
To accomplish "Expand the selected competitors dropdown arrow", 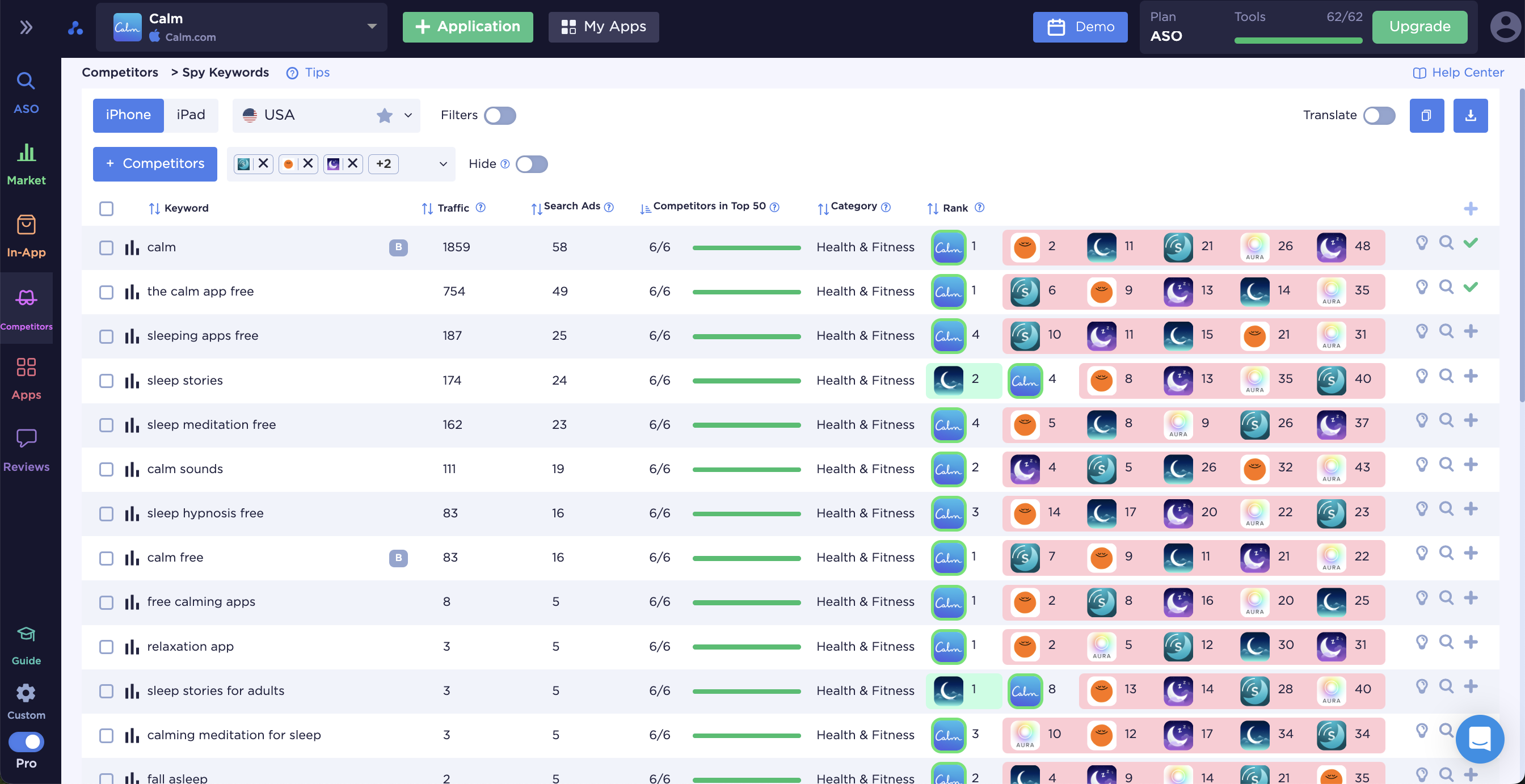I will point(443,164).
